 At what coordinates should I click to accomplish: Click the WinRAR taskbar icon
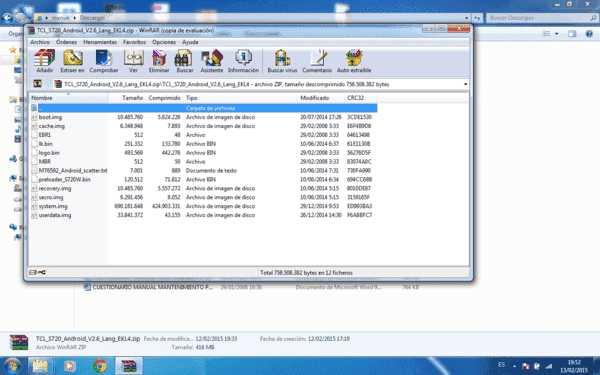click(x=129, y=366)
